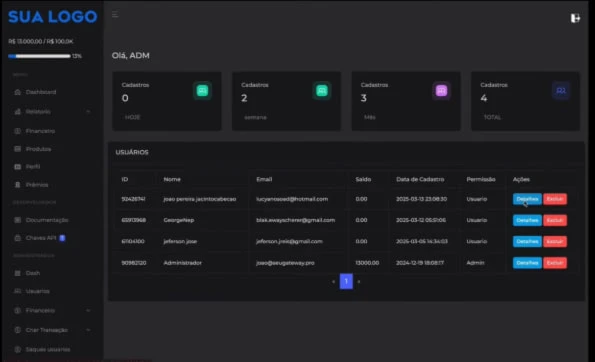Open Chaves API in the sidebar
595x362 pixels.
(40, 238)
